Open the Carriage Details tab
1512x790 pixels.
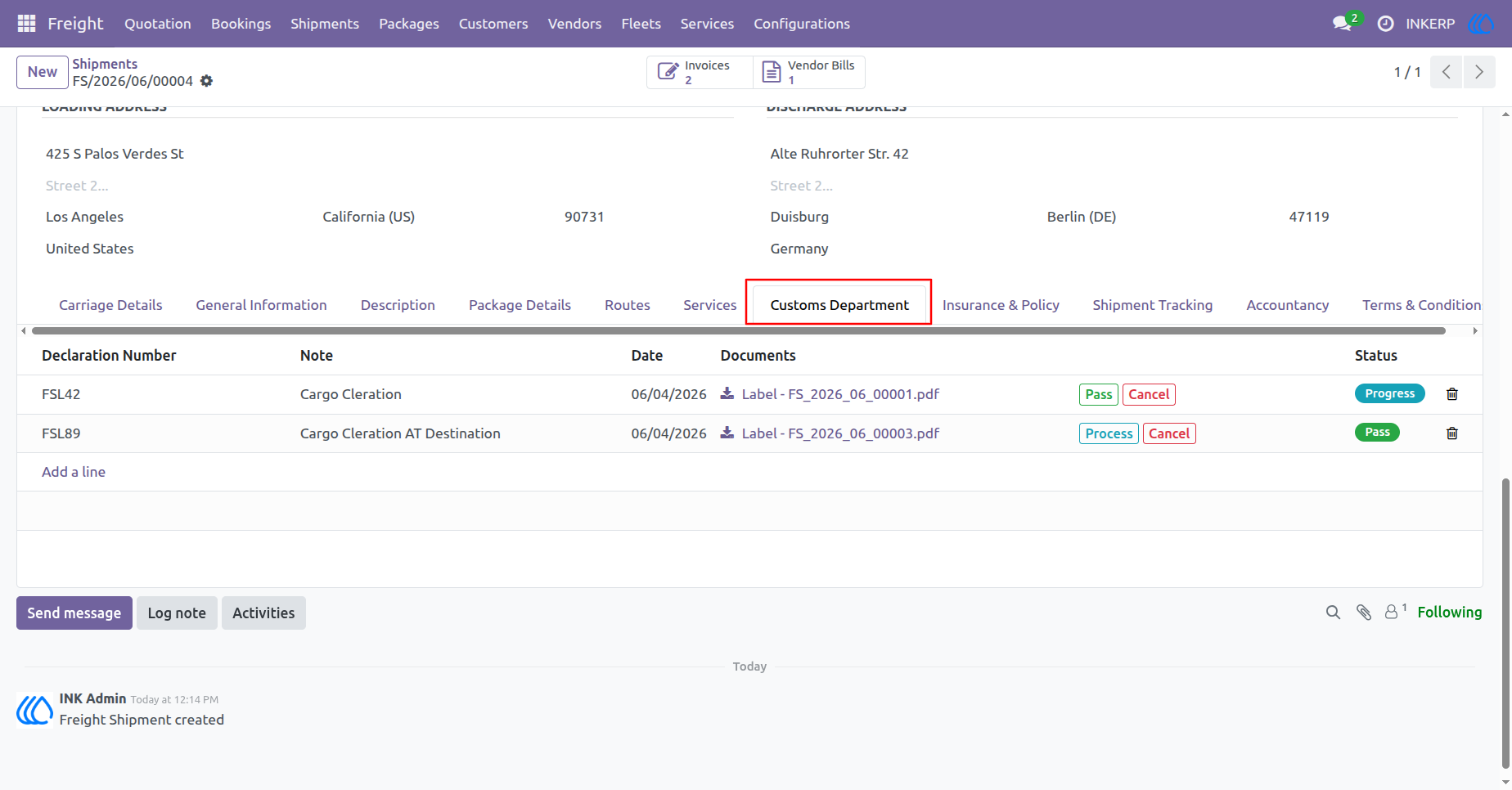110,305
